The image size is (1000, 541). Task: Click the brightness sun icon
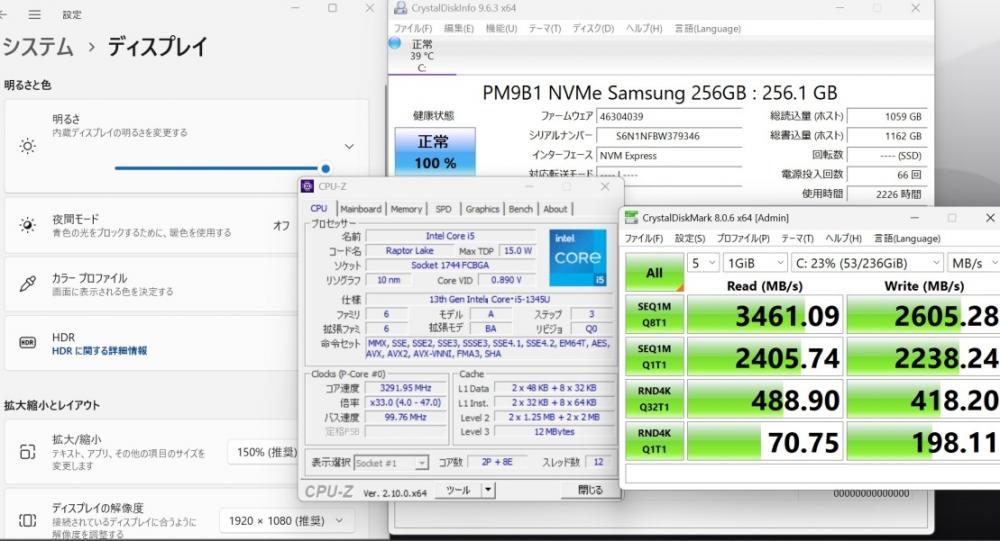(27, 146)
